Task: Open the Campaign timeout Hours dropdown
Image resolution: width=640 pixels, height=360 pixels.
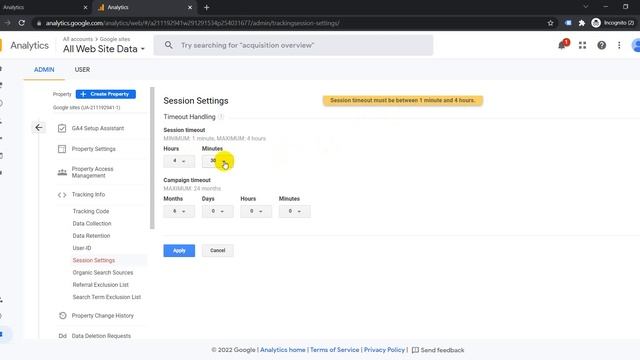Action: (x=256, y=211)
